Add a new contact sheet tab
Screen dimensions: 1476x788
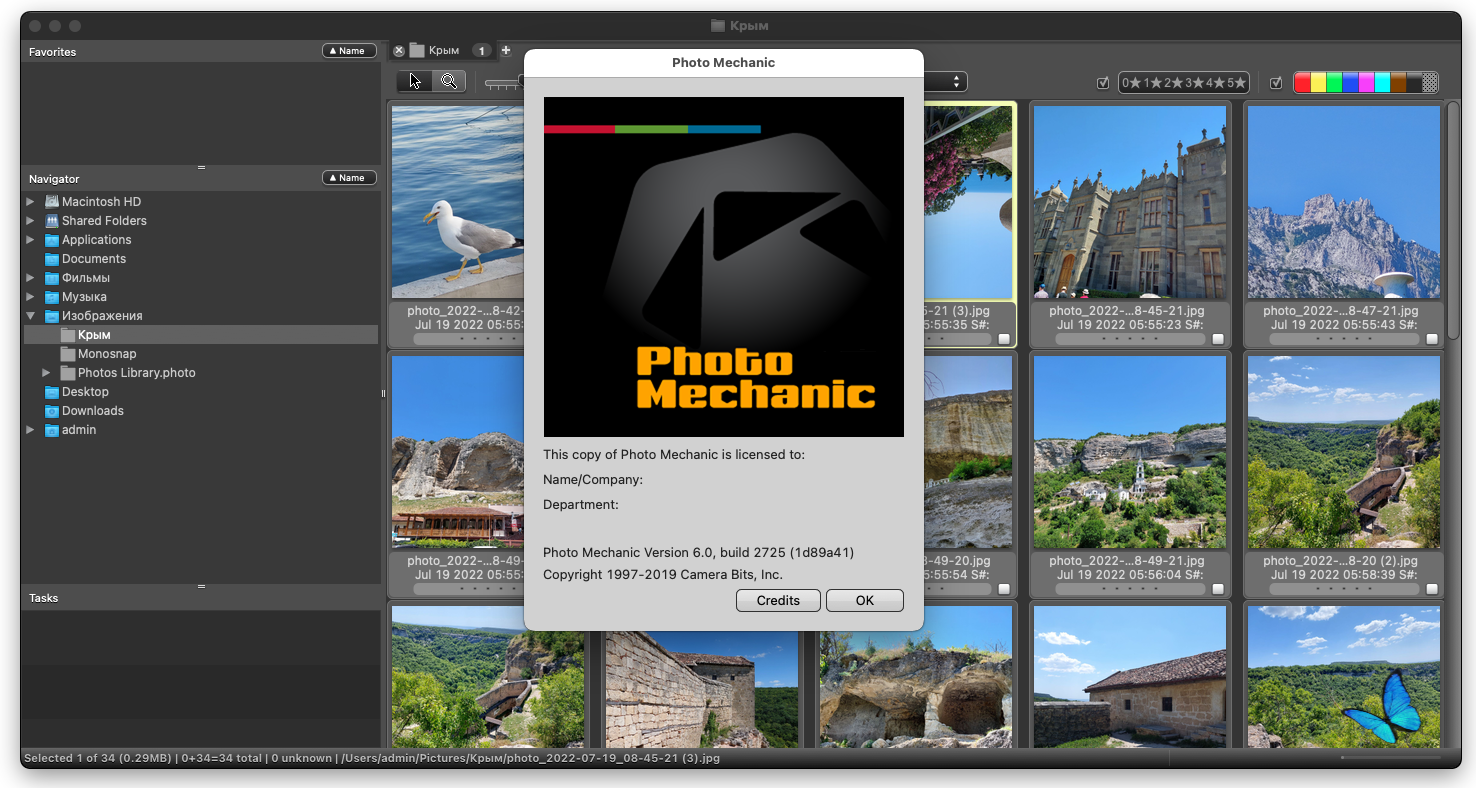tap(506, 50)
